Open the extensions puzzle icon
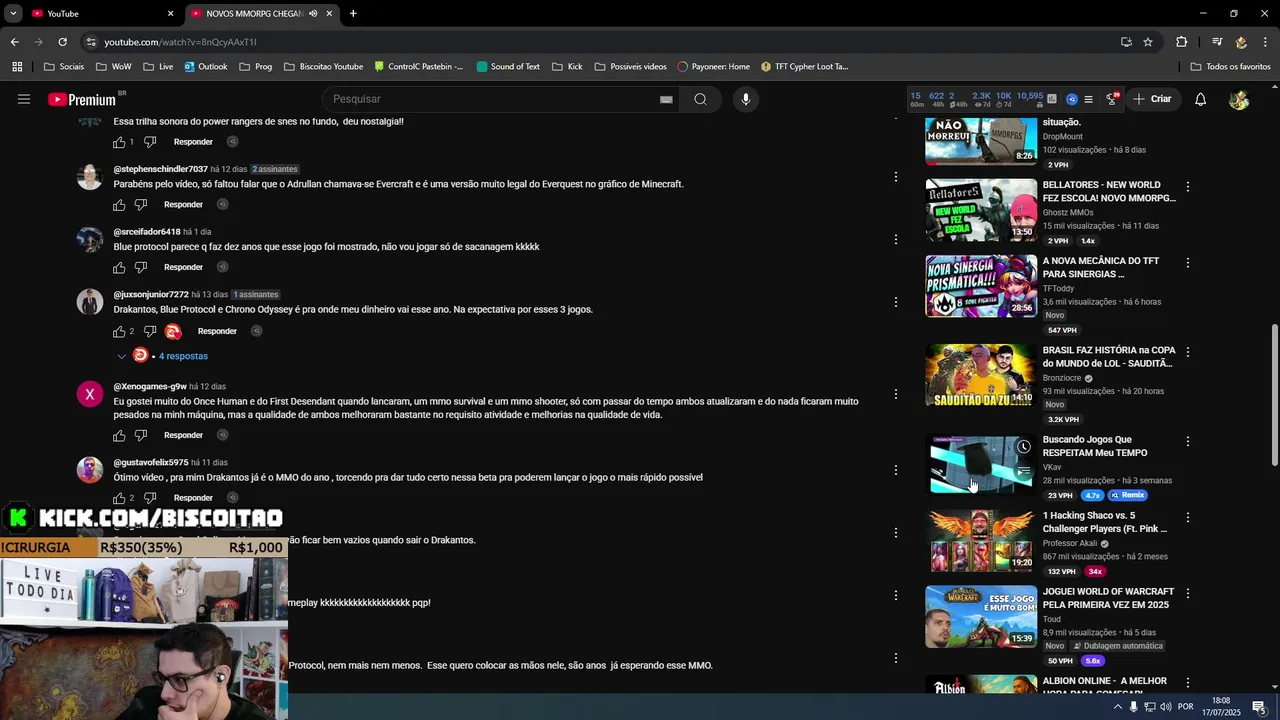This screenshot has height=720, width=1280. tap(1181, 42)
